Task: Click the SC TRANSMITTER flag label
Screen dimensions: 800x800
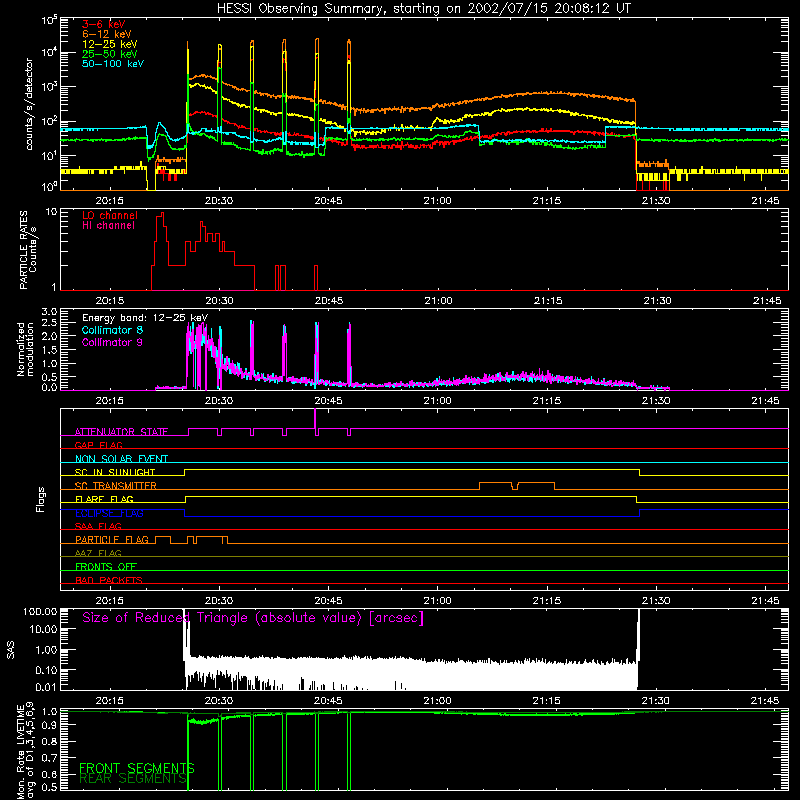Action: click(x=116, y=486)
